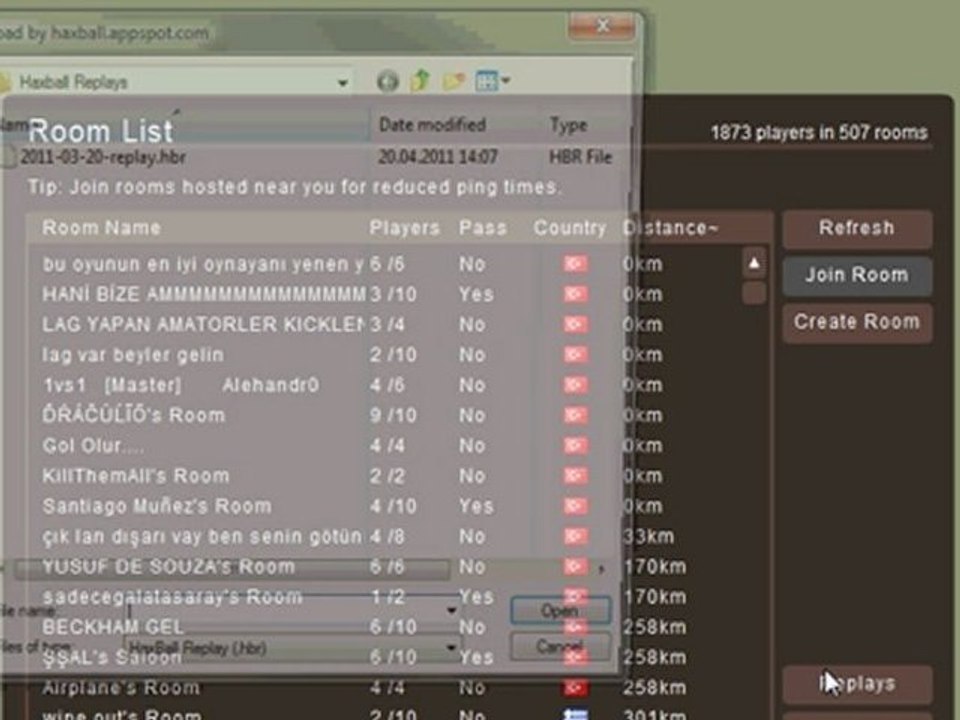
Task: Click the '1873 players in 507 rooms' counter
Action: click(819, 133)
